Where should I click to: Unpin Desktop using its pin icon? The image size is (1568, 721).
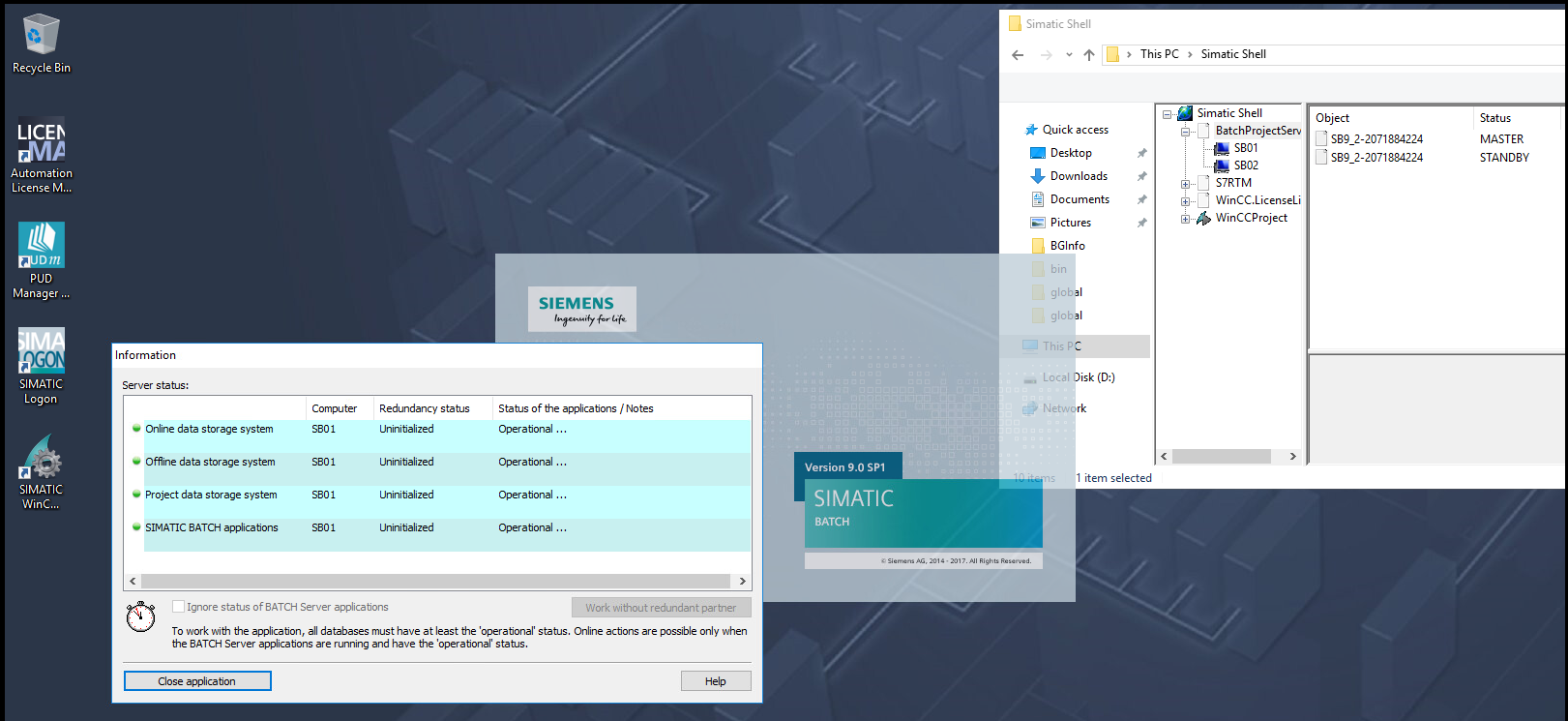tap(1141, 153)
